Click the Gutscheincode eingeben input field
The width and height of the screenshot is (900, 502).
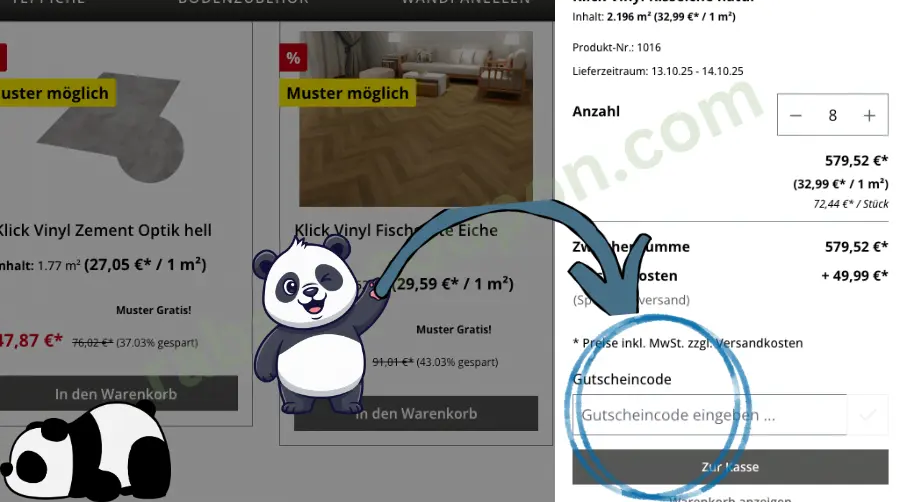click(709, 414)
